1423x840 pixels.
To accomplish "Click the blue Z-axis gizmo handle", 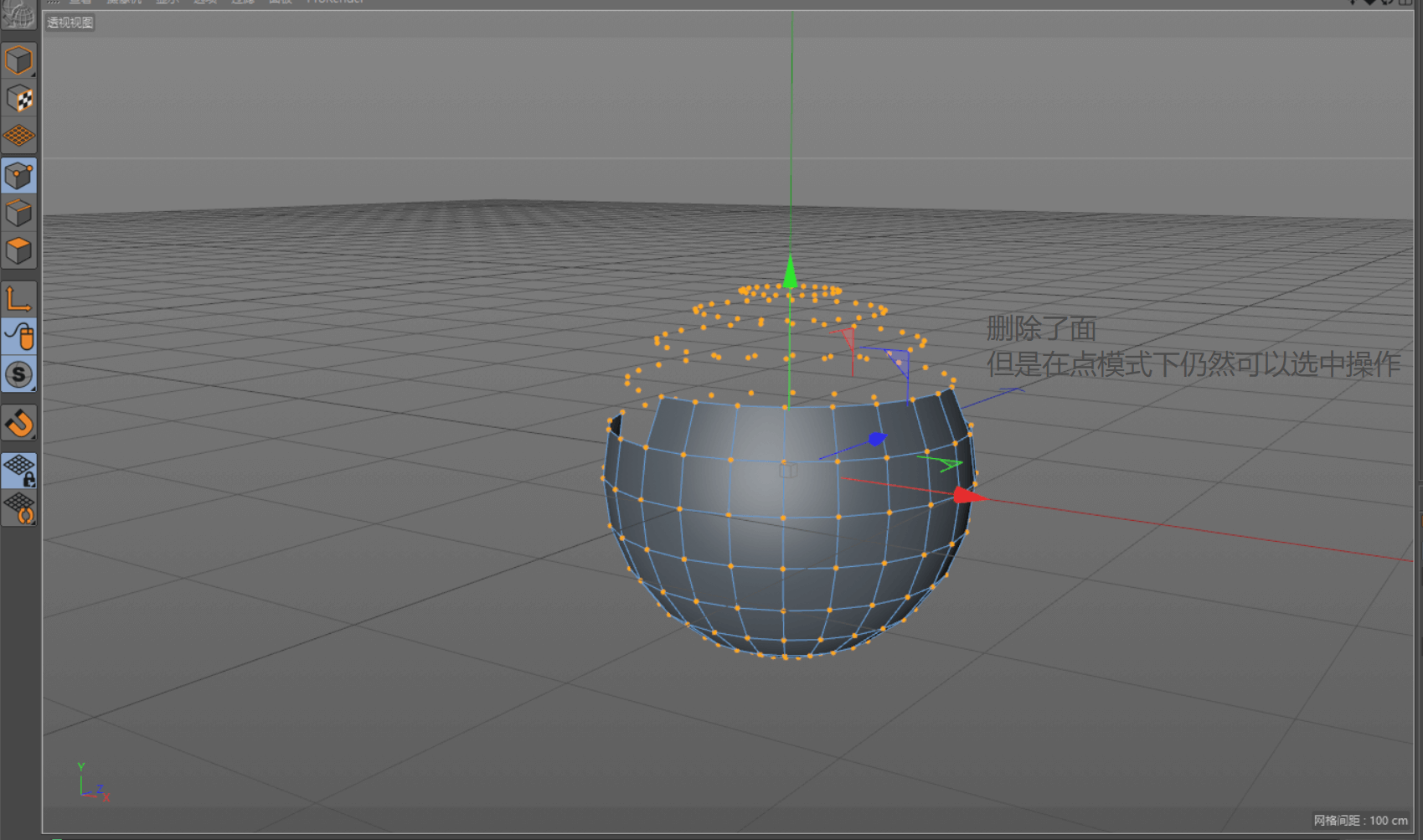I will pyautogui.click(x=876, y=439).
